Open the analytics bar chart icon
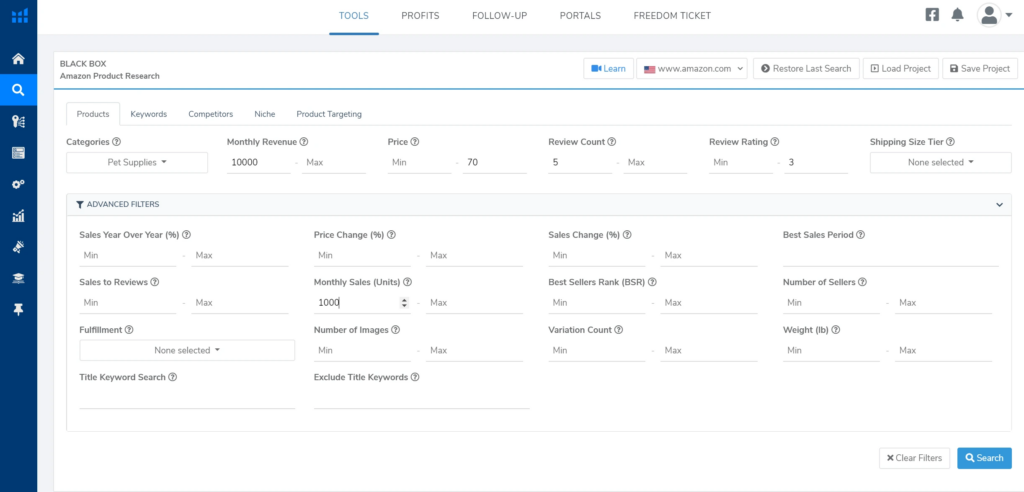The height and width of the screenshot is (492, 1024). (x=18, y=216)
